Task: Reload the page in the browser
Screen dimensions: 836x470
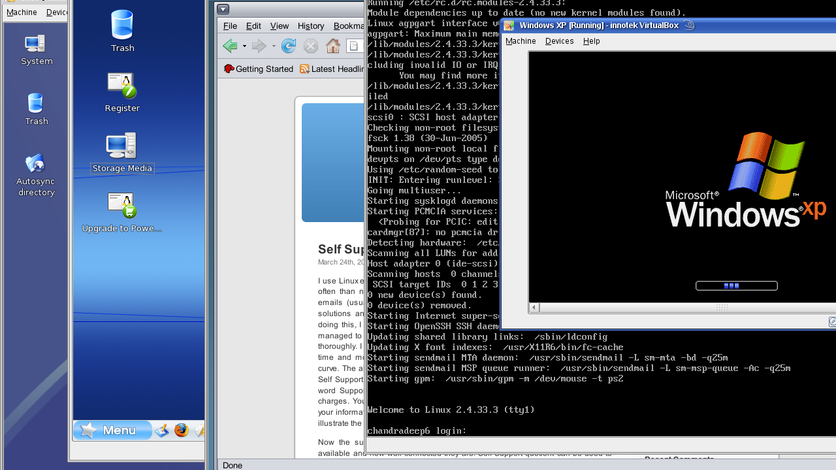Action: 288,46
